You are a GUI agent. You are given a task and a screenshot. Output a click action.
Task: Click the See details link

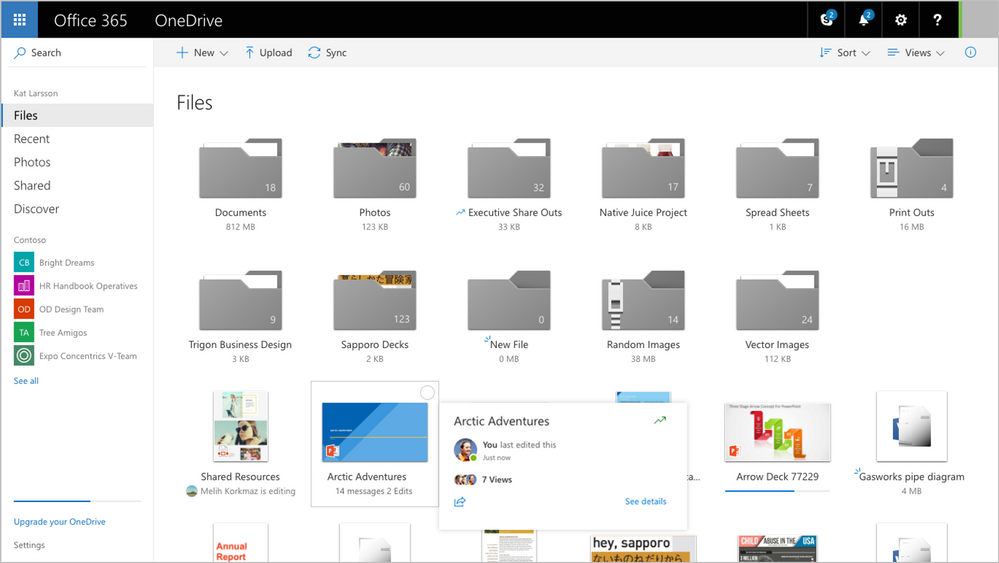click(645, 502)
